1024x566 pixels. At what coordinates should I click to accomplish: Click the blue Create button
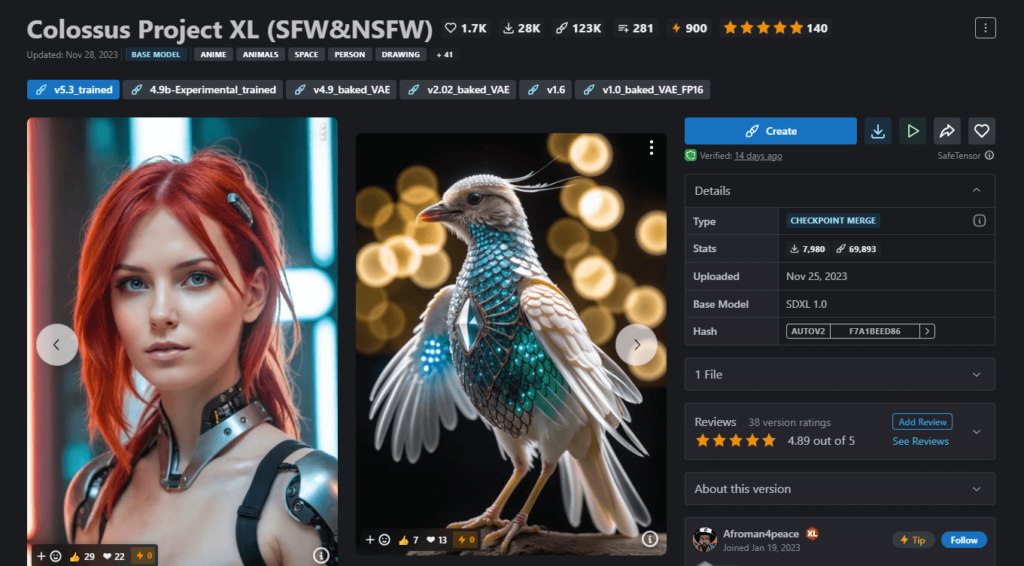tap(770, 131)
